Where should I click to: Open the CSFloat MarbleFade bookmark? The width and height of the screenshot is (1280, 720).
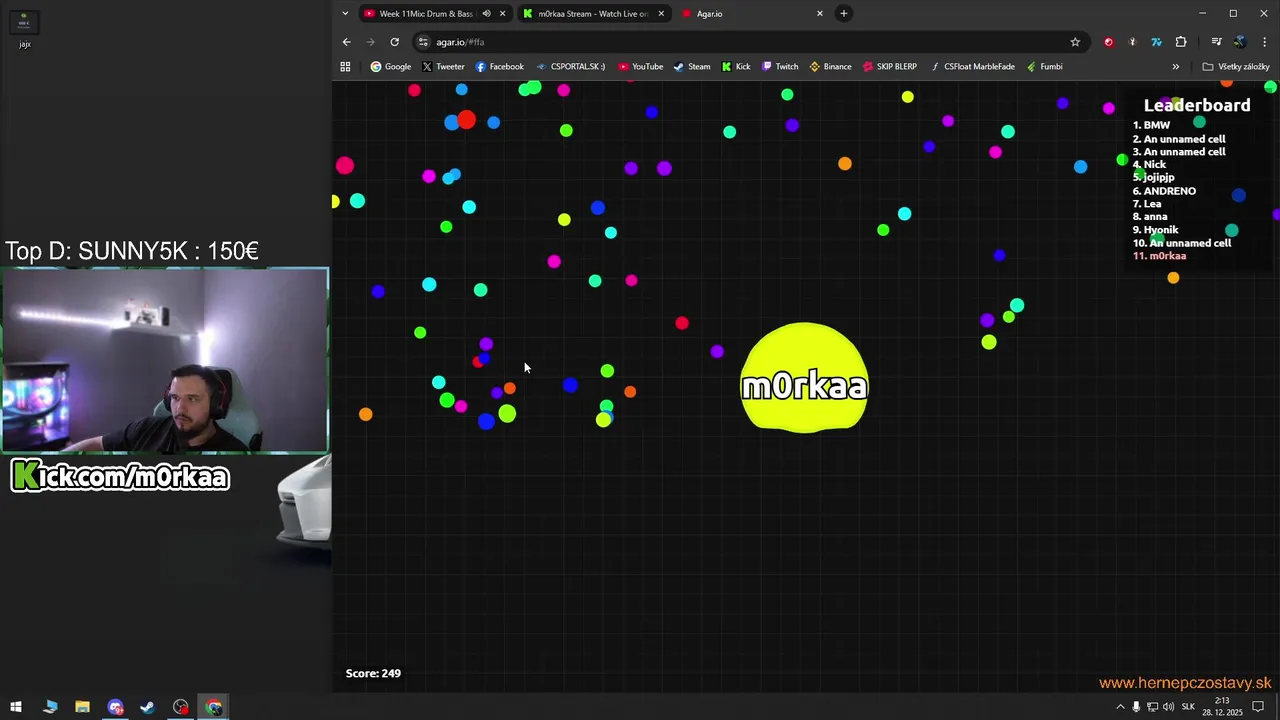point(972,67)
